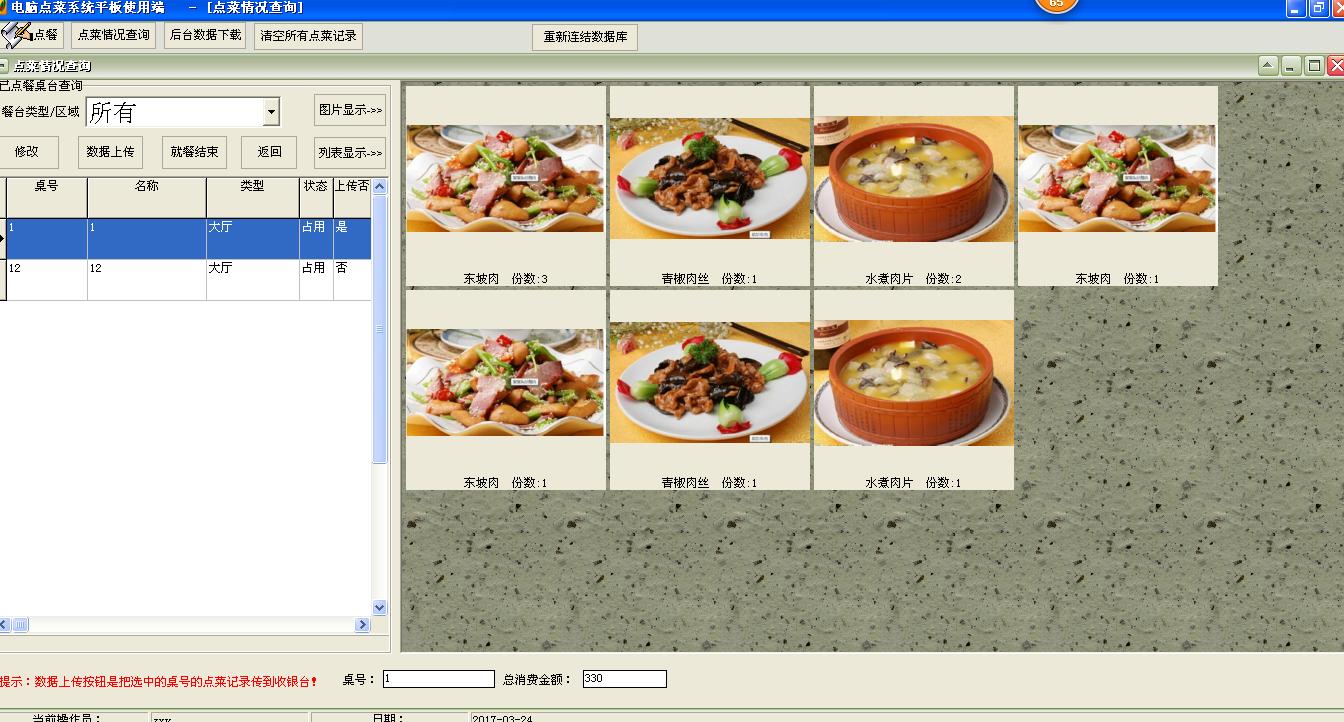
Task: Open 点菜情况查询 from the toolbar
Action: pyautogui.click(x=114, y=35)
